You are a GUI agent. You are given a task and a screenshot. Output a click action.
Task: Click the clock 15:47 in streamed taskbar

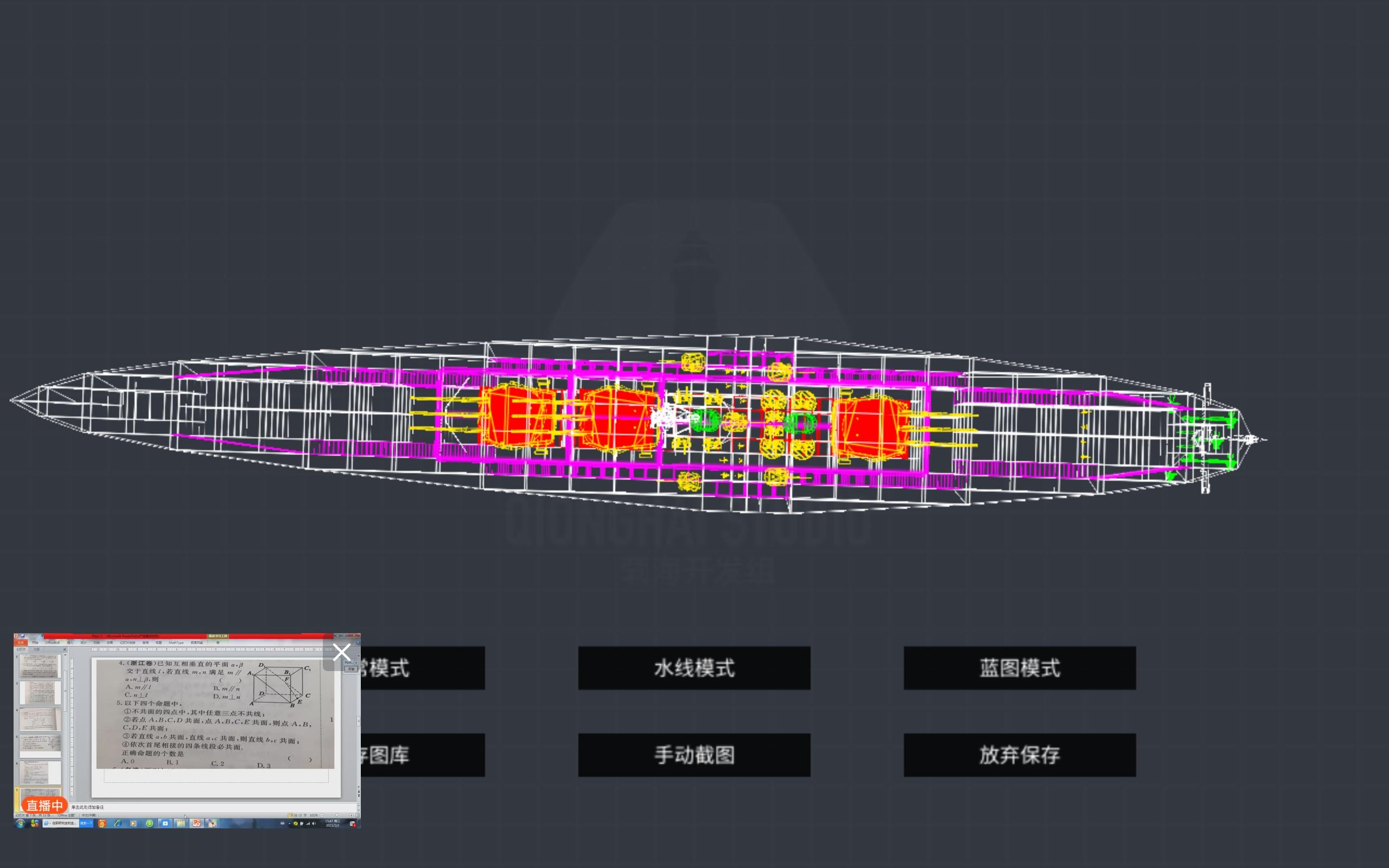332,823
